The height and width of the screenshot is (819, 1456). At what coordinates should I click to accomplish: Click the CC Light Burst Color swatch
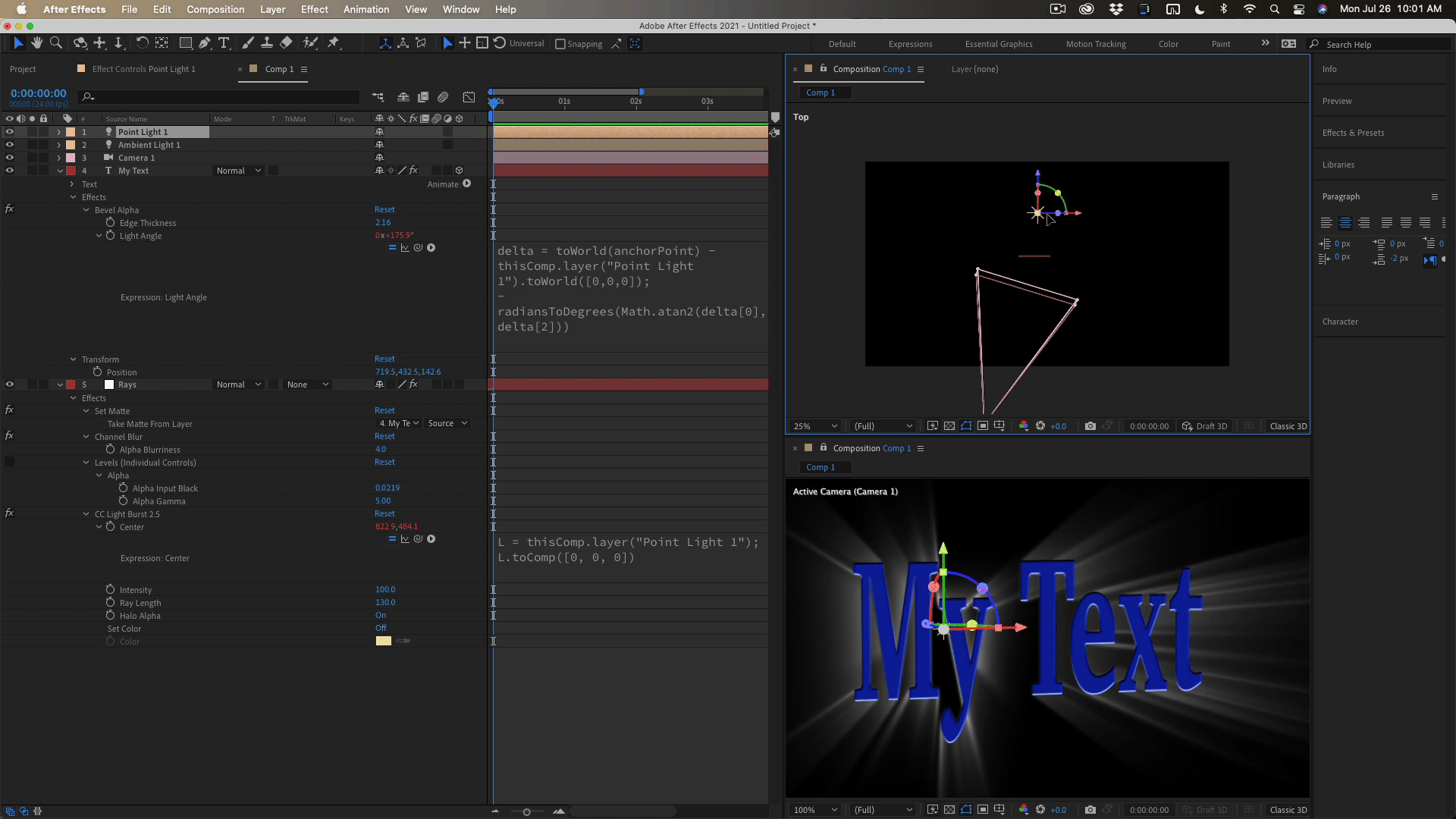click(x=384, y=642)
